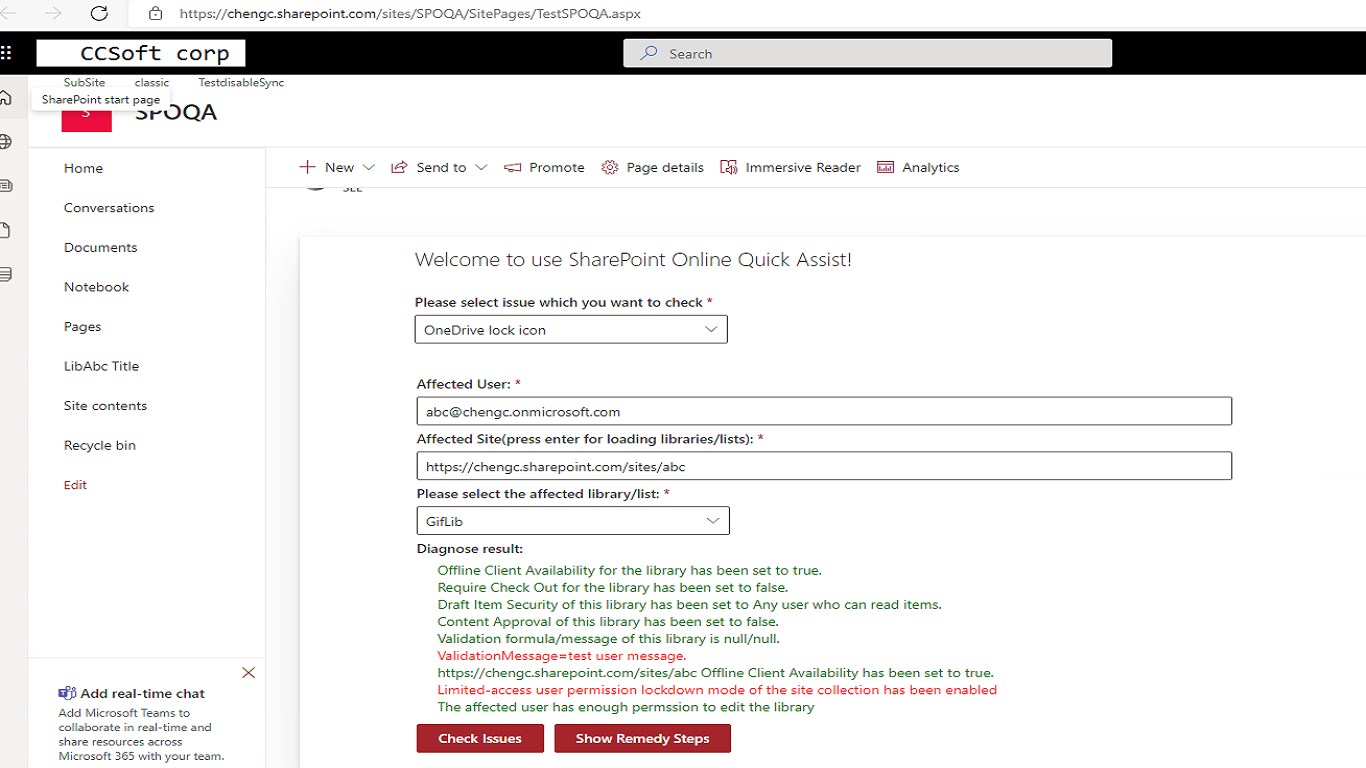Click the Check Issues button
1366x768 pixels.
pyautogui.click(x=480, y=738)
